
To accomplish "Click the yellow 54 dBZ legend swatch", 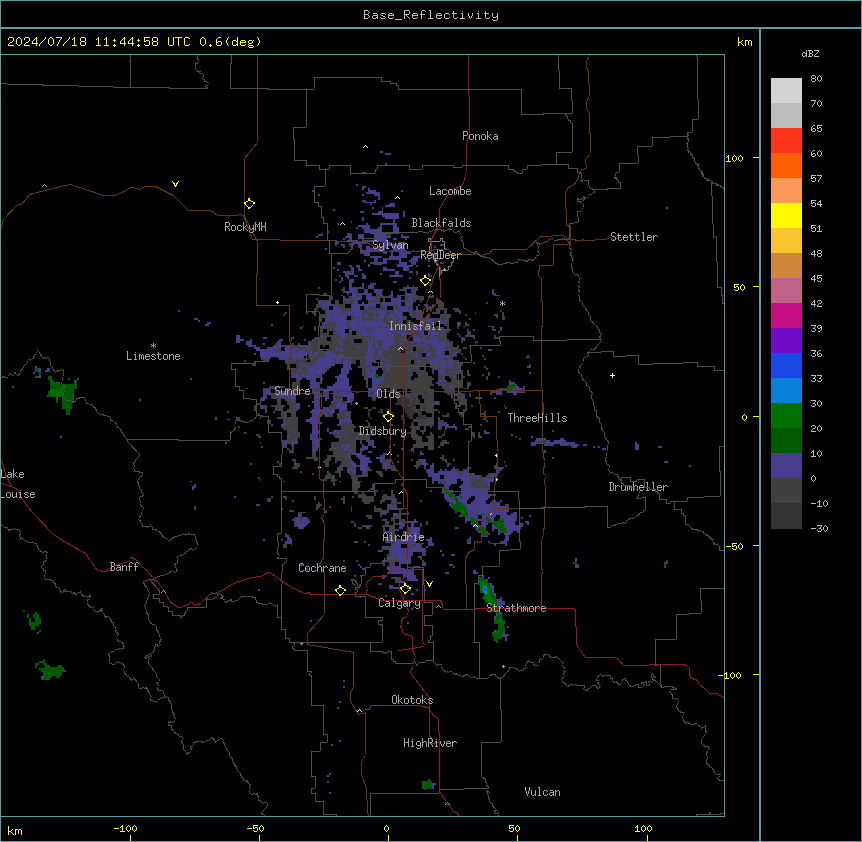I will point(786,215).
